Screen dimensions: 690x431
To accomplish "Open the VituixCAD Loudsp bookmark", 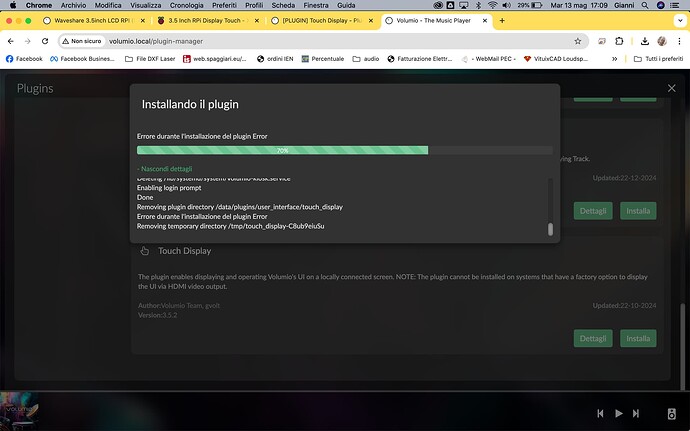I will pyautogui.click(x=555, y=59).
